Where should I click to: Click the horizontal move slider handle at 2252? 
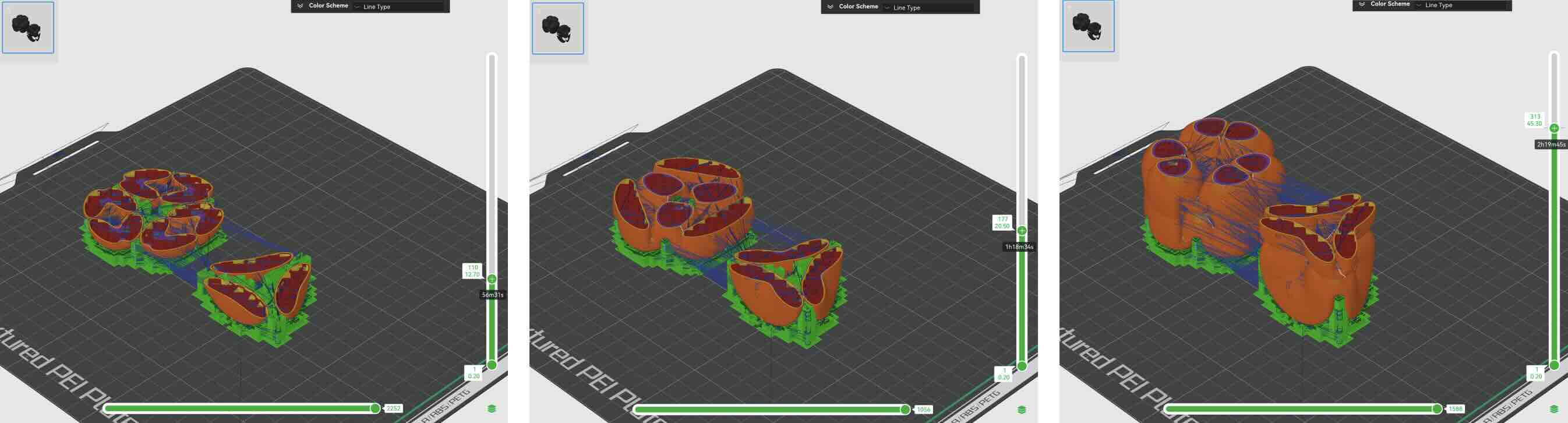click(x=375, y=408)
